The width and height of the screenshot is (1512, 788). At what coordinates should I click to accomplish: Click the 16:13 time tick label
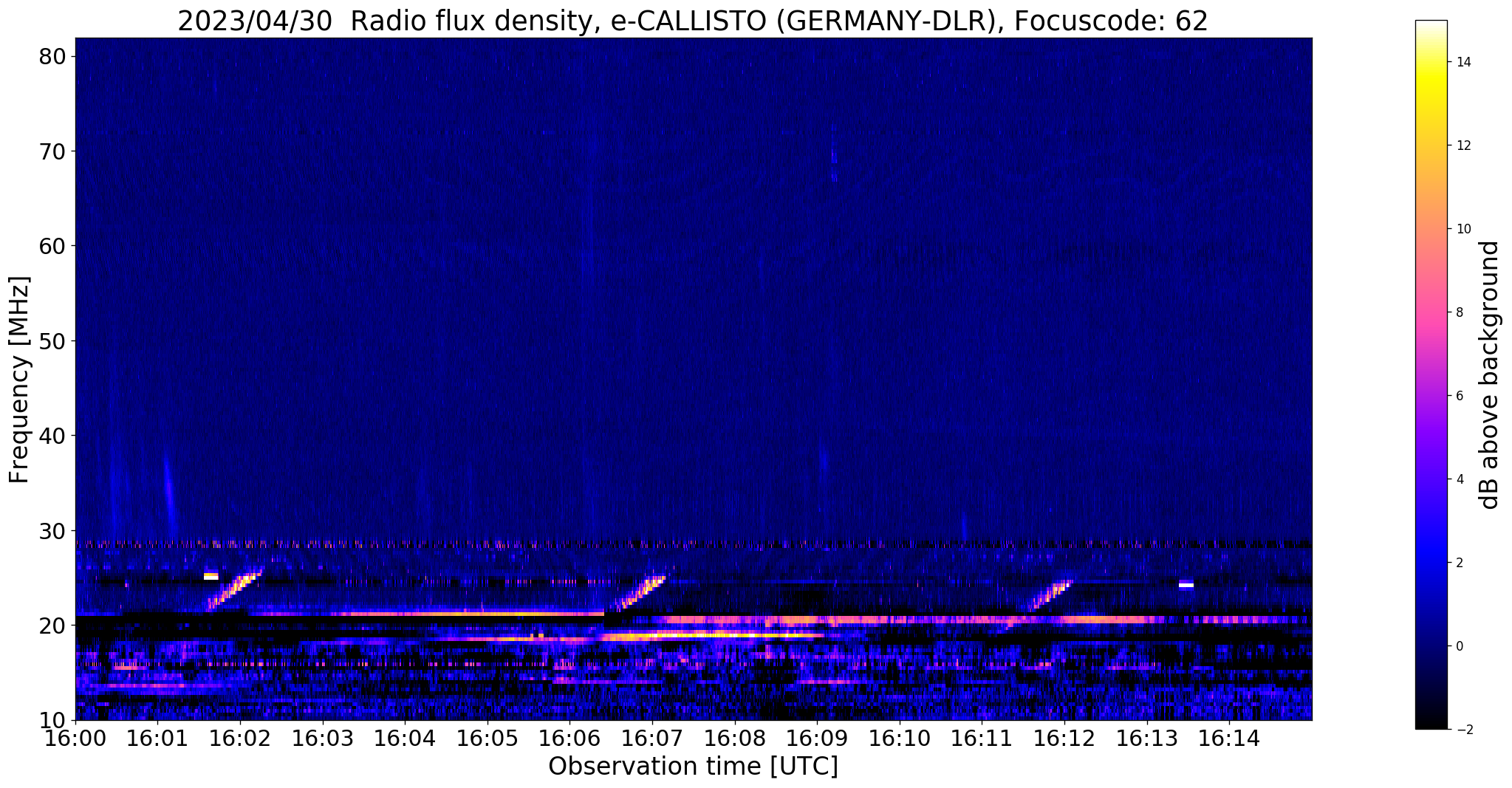coord(1147,738)
